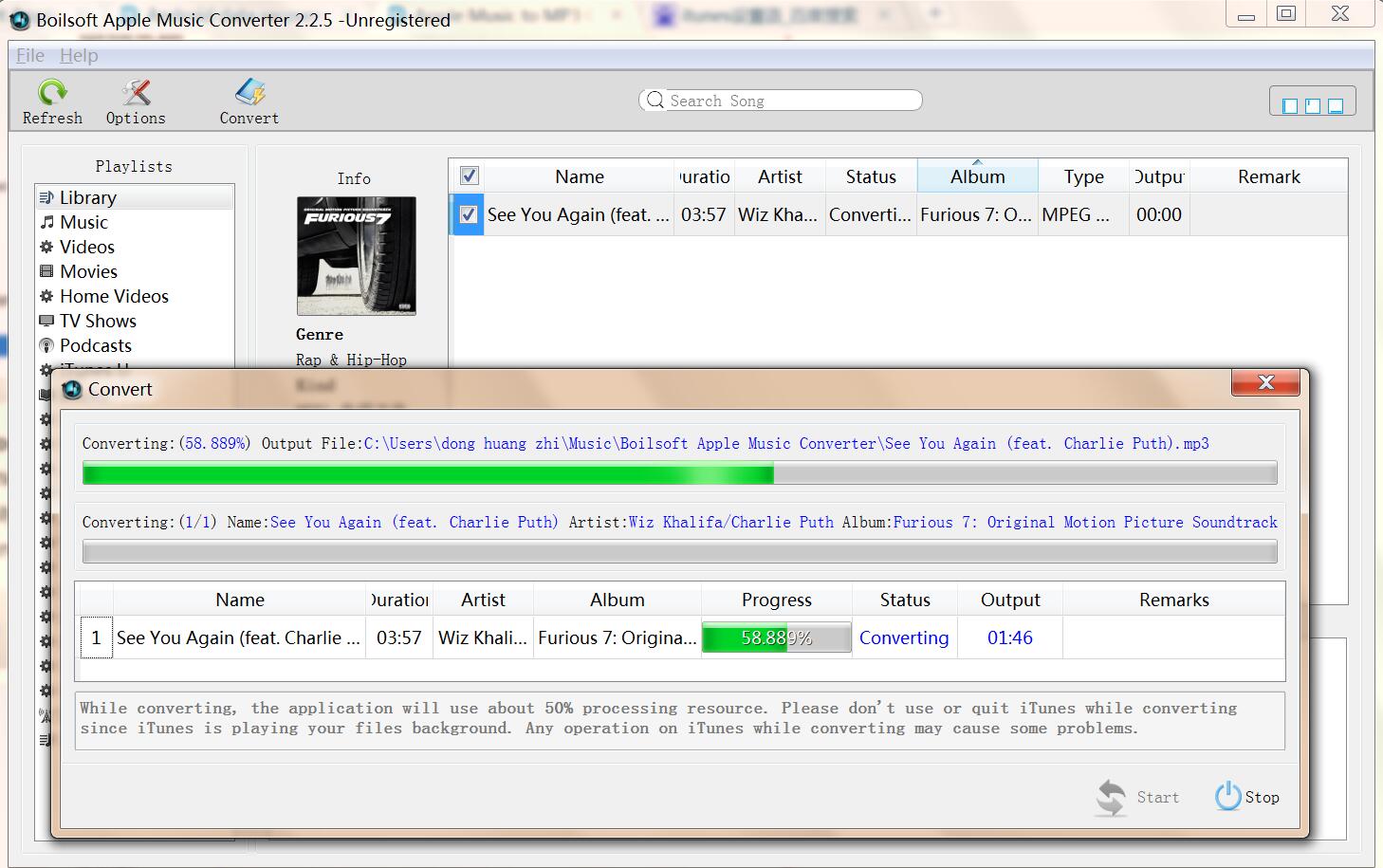This screenshot has width=1383, height=868.
Task: Click the "Furious 7: O..." album cell in the main list
Action: (976, 214)
